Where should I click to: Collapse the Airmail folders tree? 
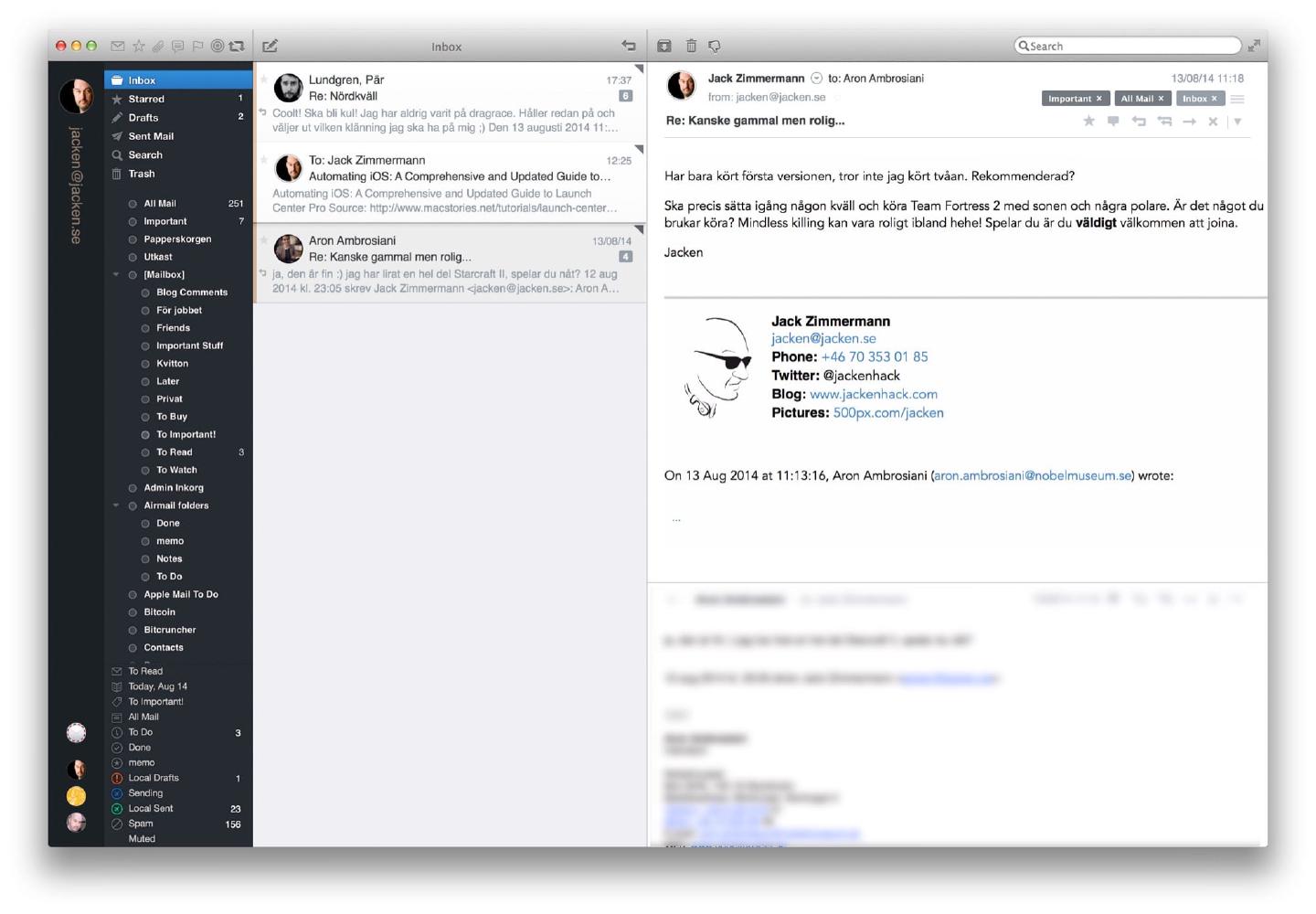(116, 505)
